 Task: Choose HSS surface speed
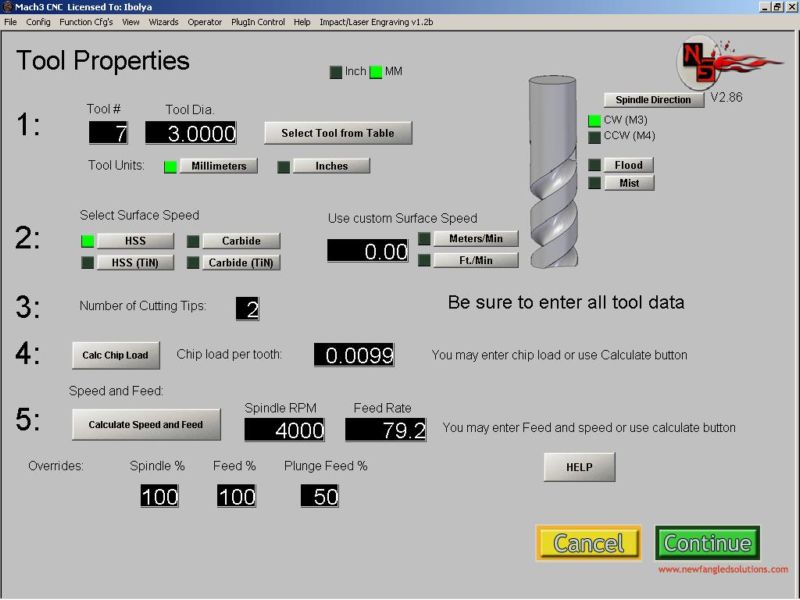[135, 241]
